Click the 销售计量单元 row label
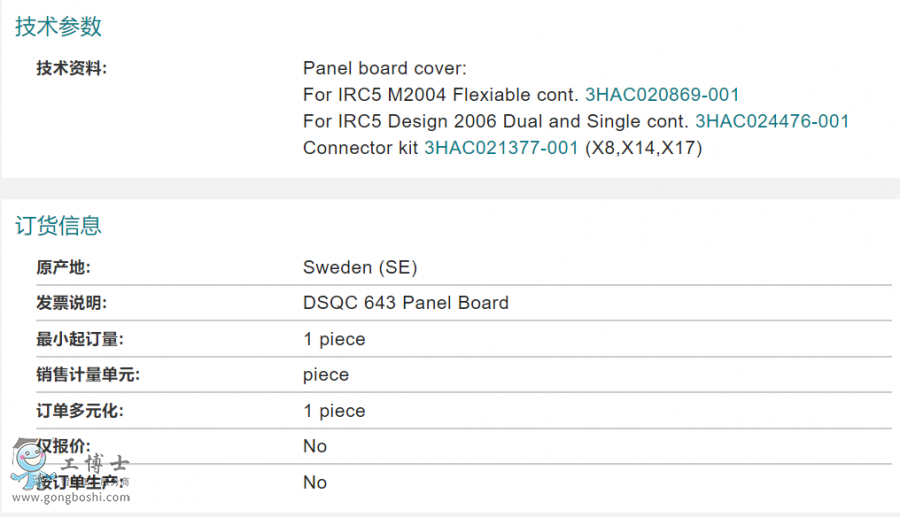The height and width of the screenshot is (517, 900). (88, 375)
